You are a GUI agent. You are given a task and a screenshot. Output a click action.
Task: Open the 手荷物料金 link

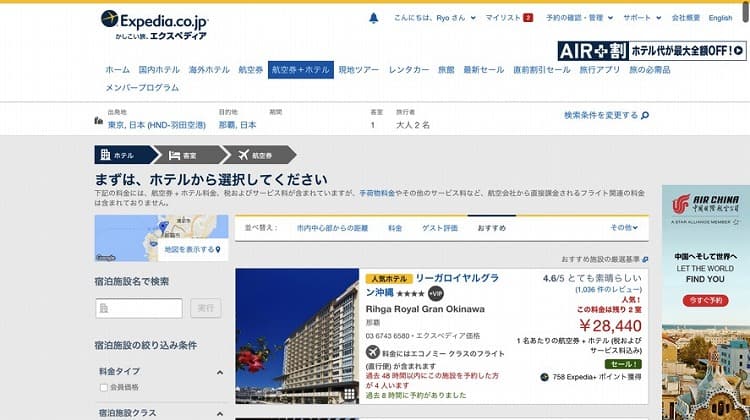[x=377, y=193]
